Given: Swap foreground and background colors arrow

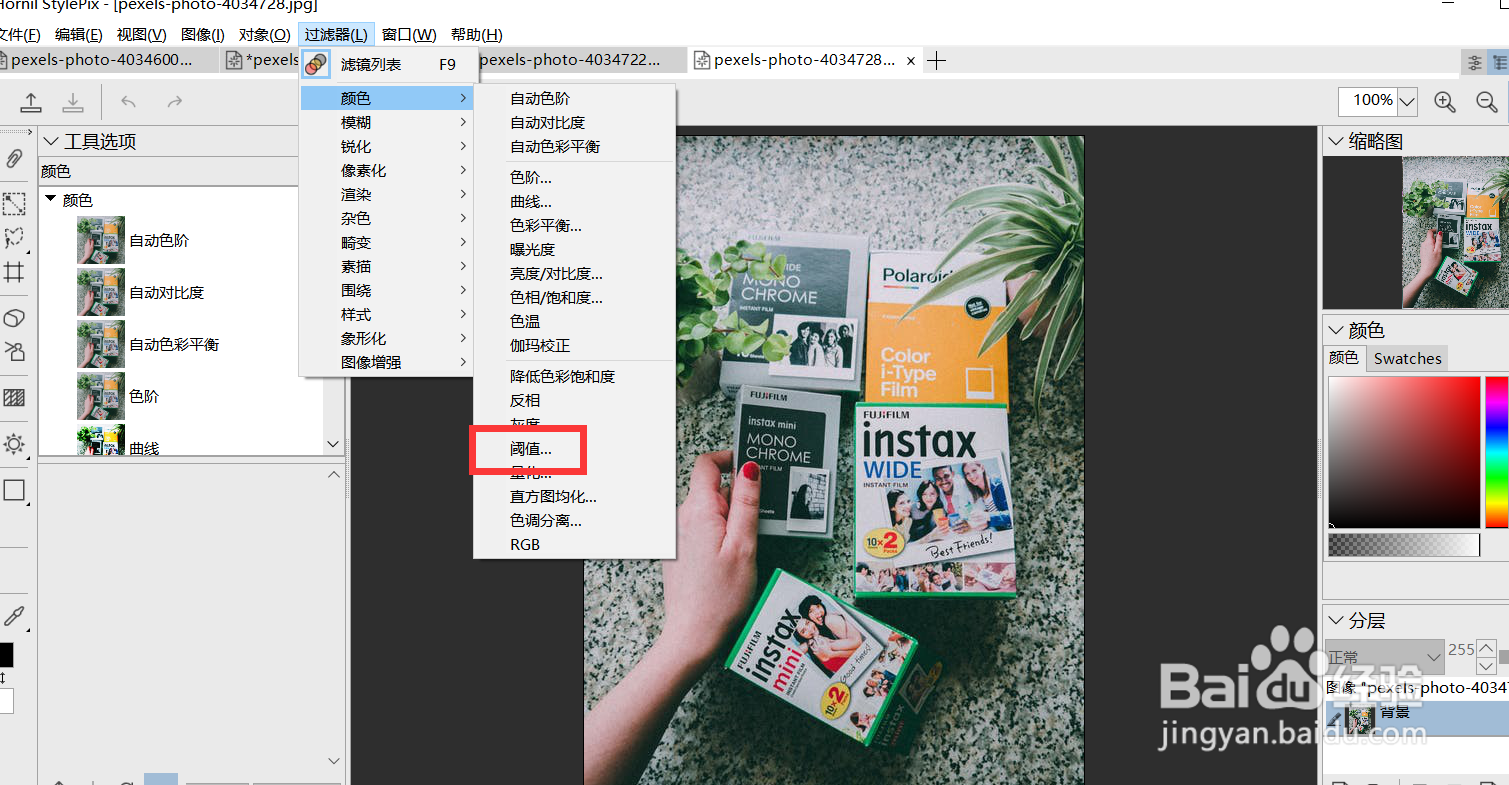Looking at the screenshot, I should pos(4,678).
